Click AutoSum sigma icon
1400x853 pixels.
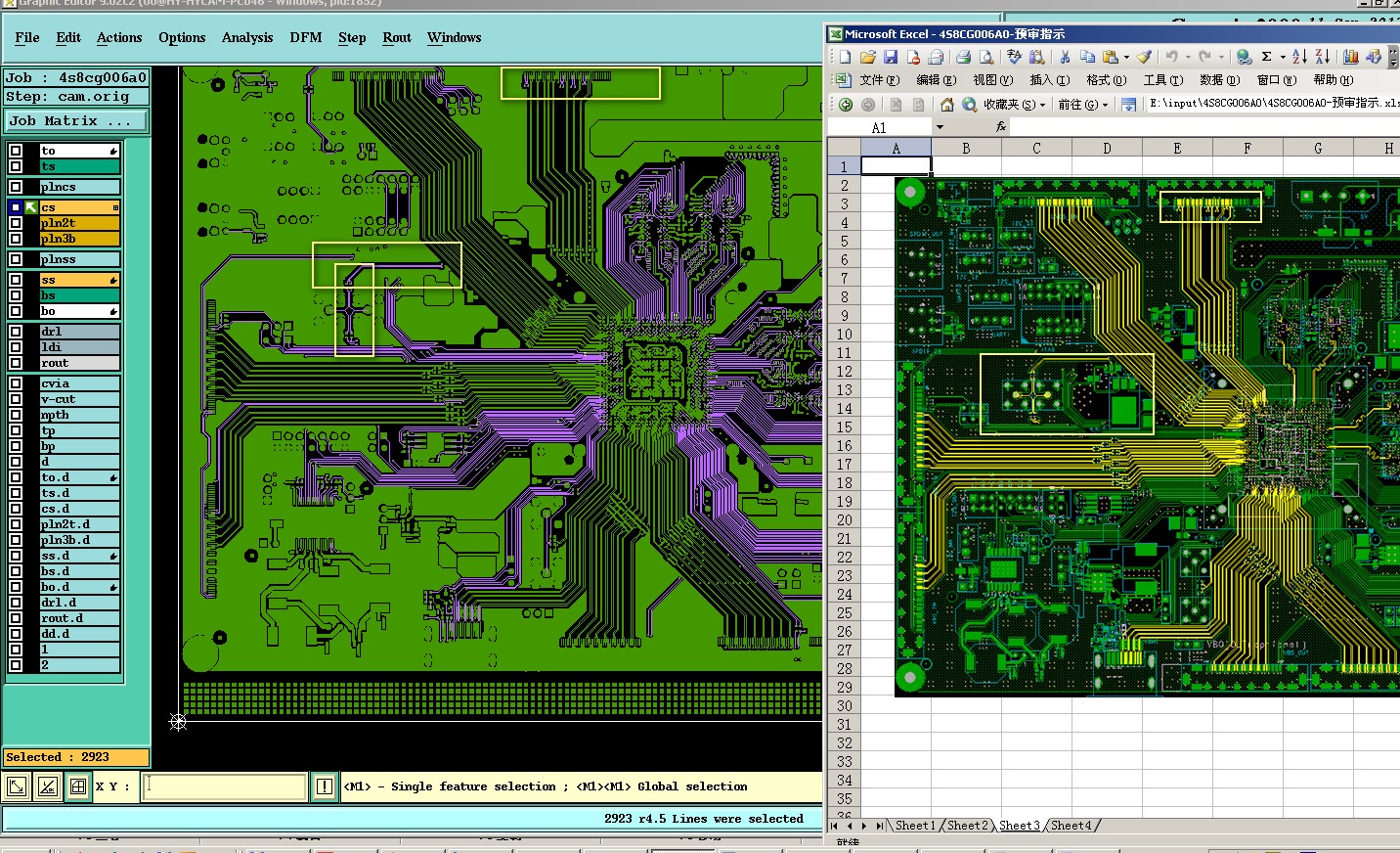1266,58
